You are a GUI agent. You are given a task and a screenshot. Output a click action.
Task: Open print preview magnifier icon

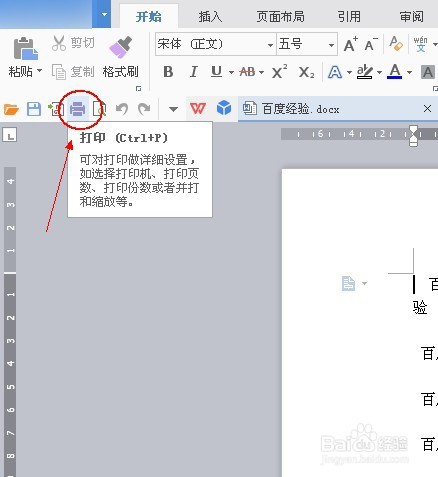pos(99,109)
